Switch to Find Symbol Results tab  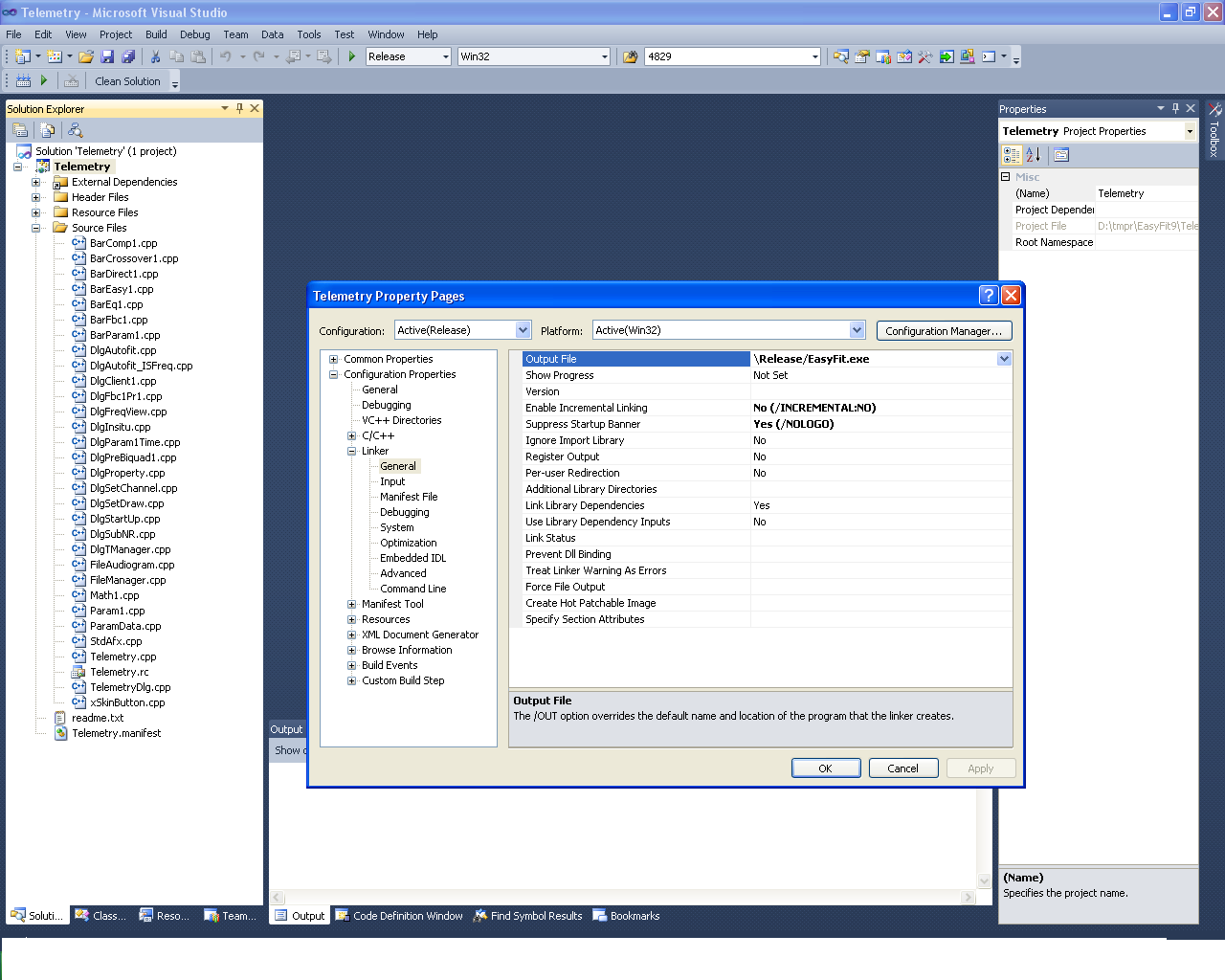coord(528,916)
